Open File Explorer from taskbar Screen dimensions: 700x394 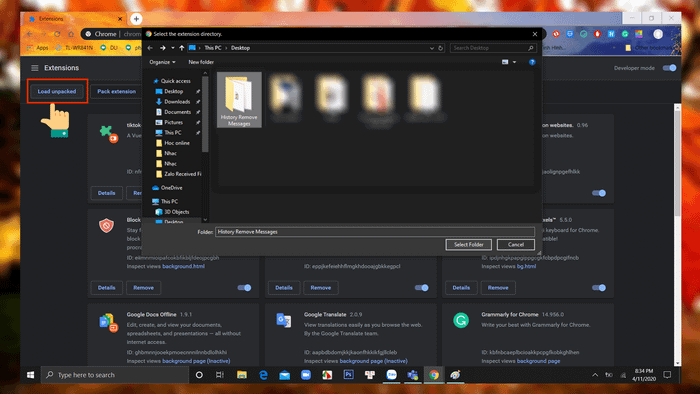pyautogui.click(x=242, y=375)
